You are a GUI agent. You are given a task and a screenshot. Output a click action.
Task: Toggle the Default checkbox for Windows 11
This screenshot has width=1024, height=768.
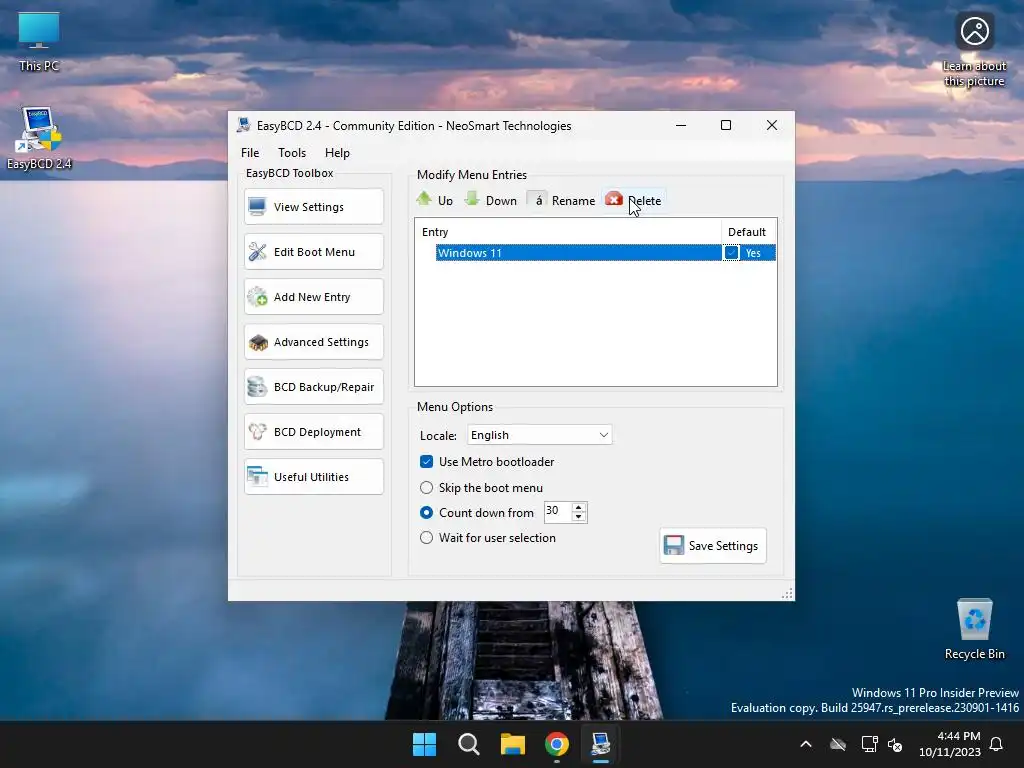[x=731, y=253]
